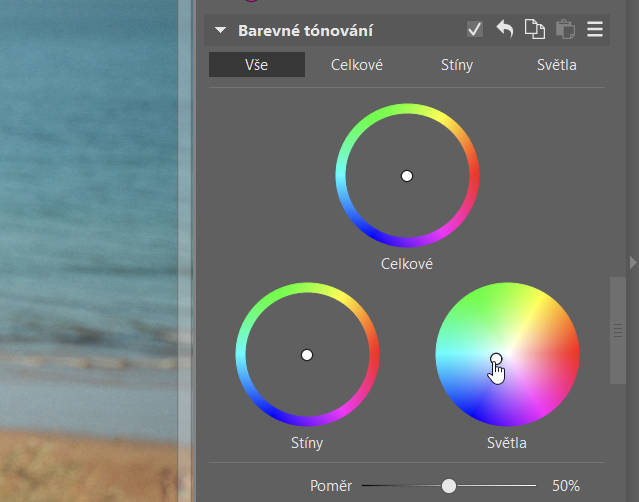Viewport: 639px width, 502px height.
Task: Switch to the Stíny tab
Action: 457,65
